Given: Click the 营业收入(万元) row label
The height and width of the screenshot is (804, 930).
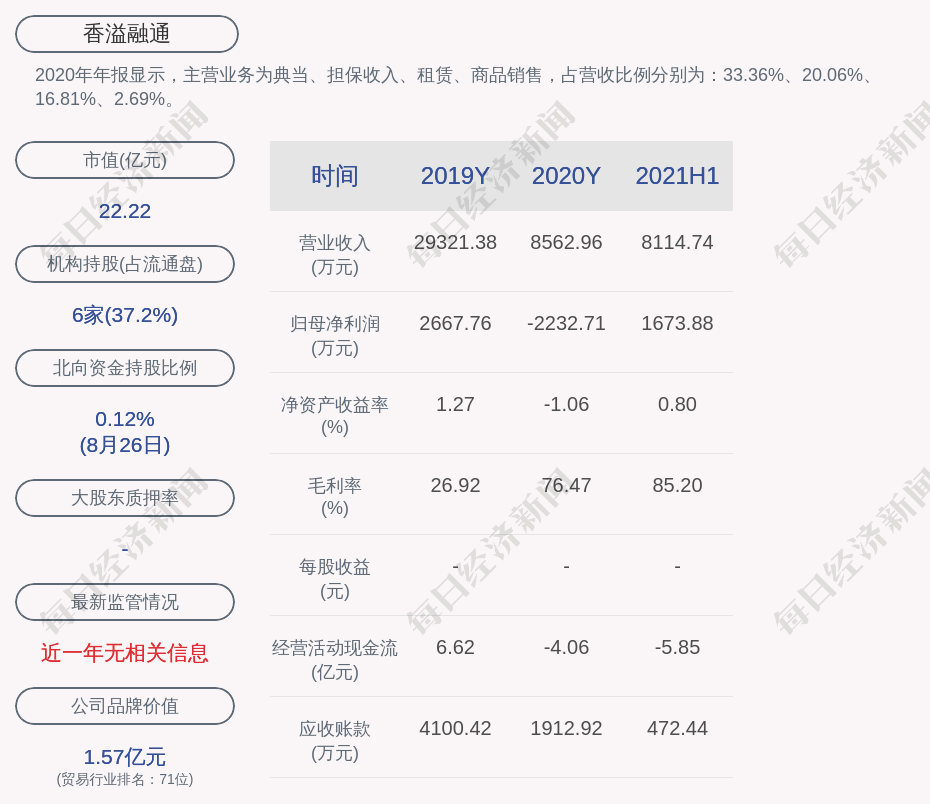Looking at the screenshot, I should (x=335, y=255).
